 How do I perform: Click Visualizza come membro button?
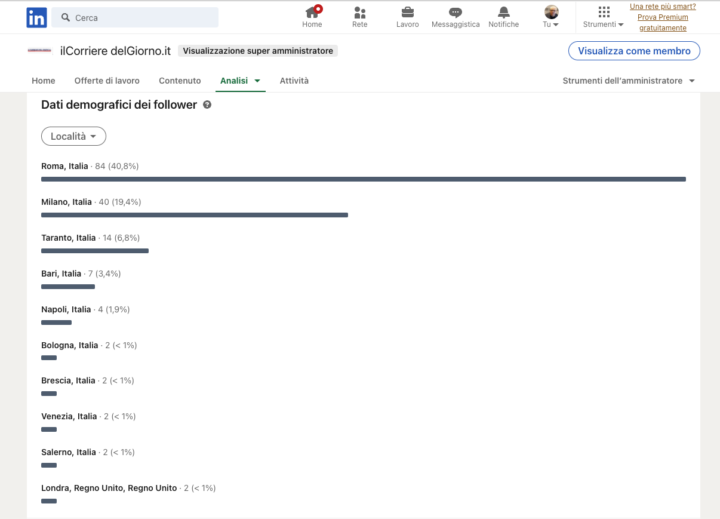point(634,51)
